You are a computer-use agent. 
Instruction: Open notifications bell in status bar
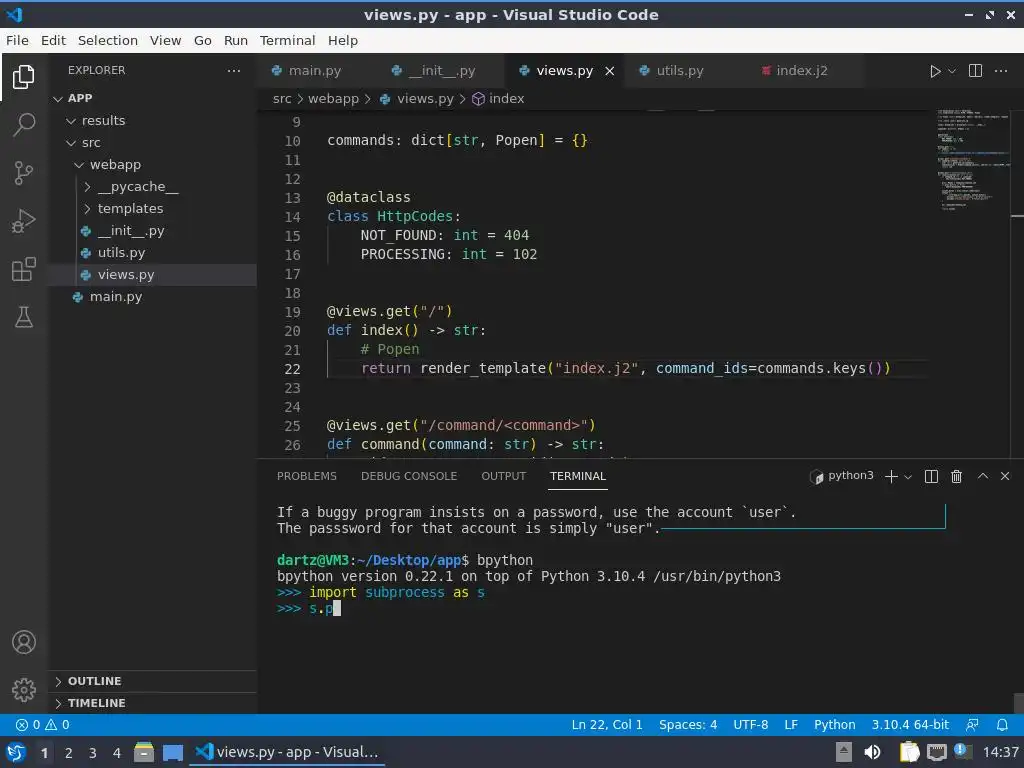point(1002,725)
